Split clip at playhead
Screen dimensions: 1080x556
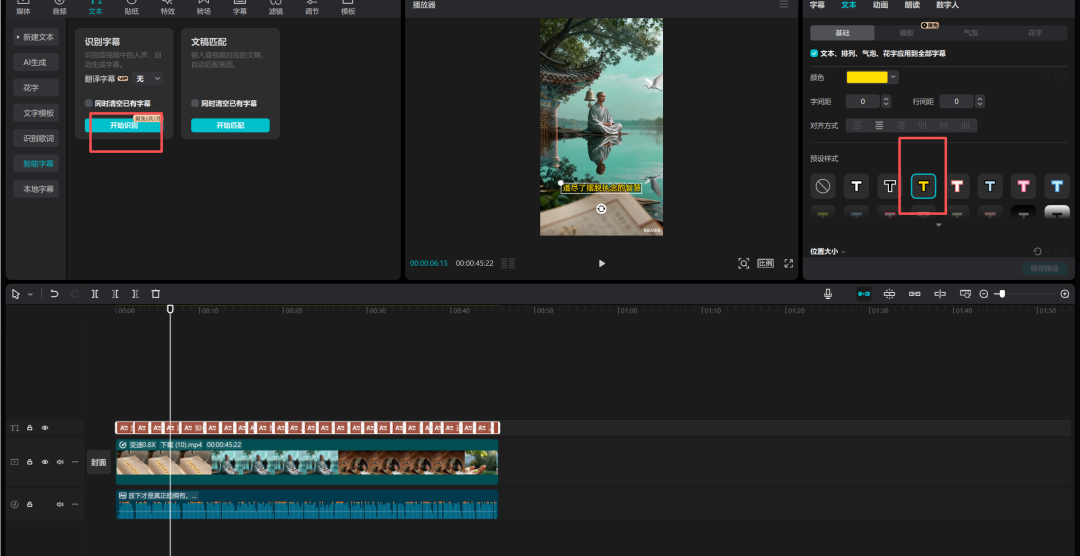(95, 294)
